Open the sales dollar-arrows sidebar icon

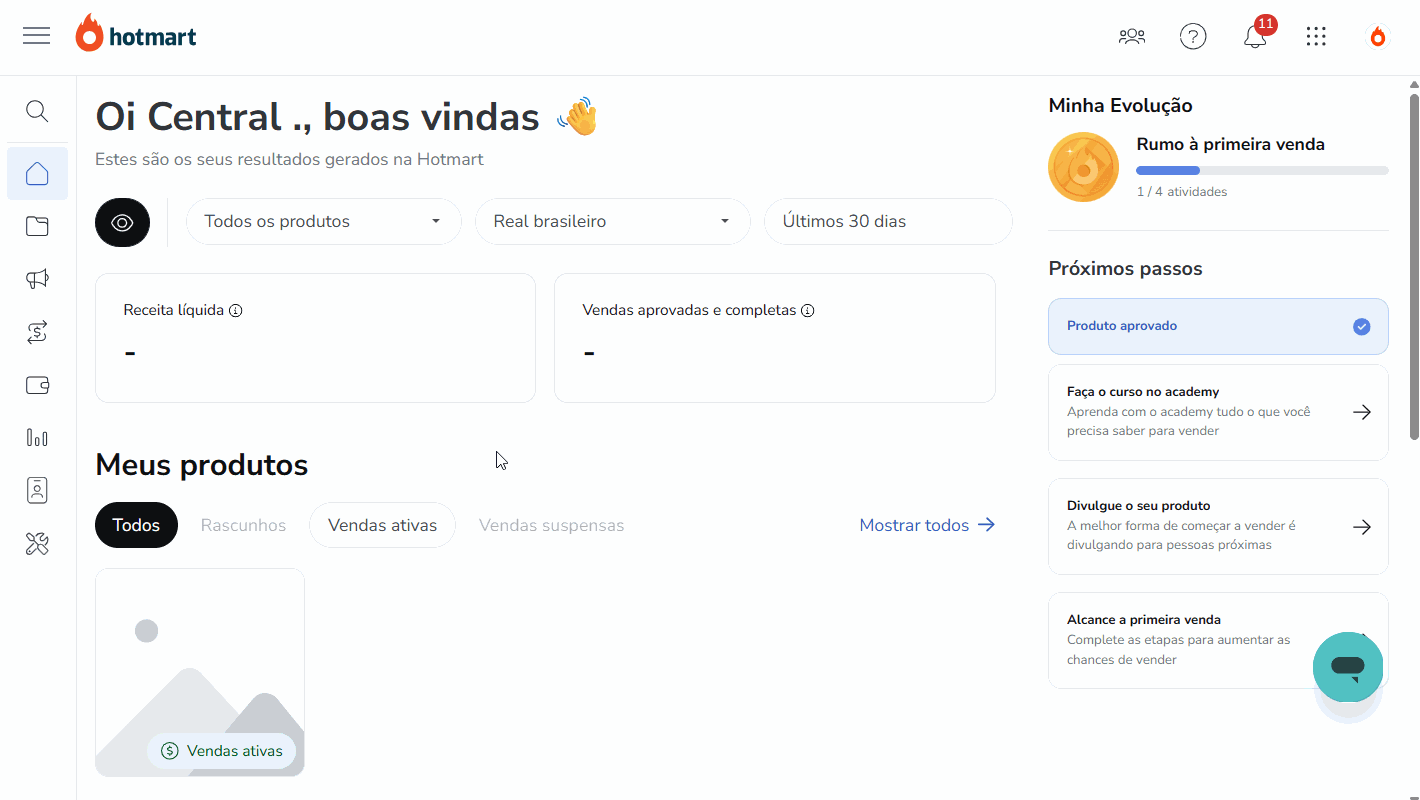click(37, 332)
